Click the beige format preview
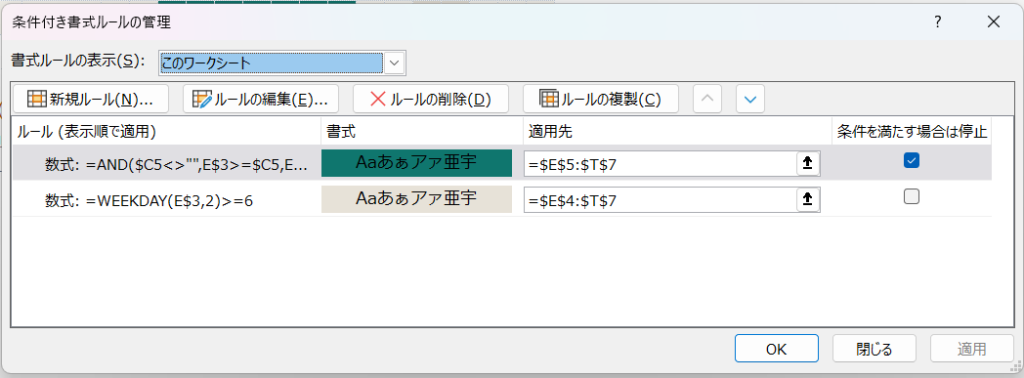1024x378 pixels. pyautogui.click(x=417, y=199)
